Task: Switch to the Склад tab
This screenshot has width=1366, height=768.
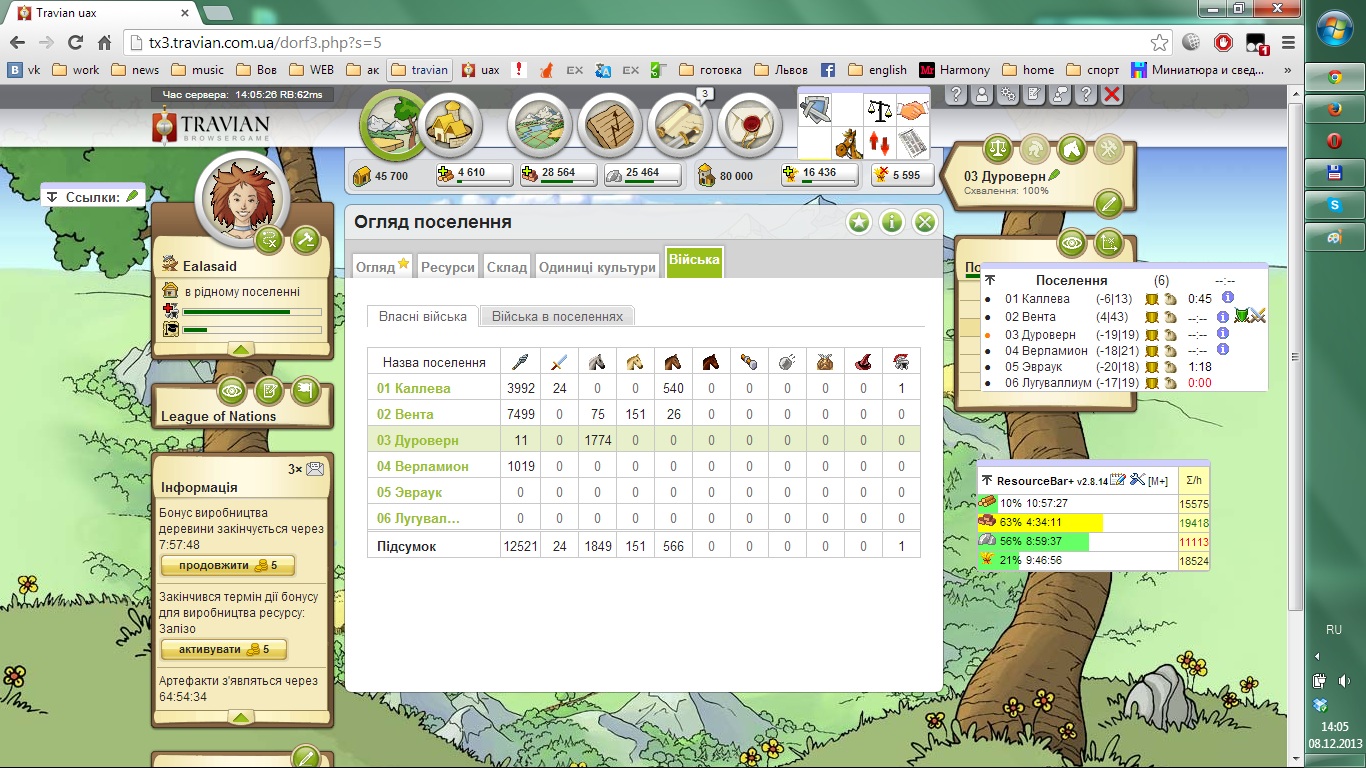Action: pyautogui.click(x=507, y=267)
